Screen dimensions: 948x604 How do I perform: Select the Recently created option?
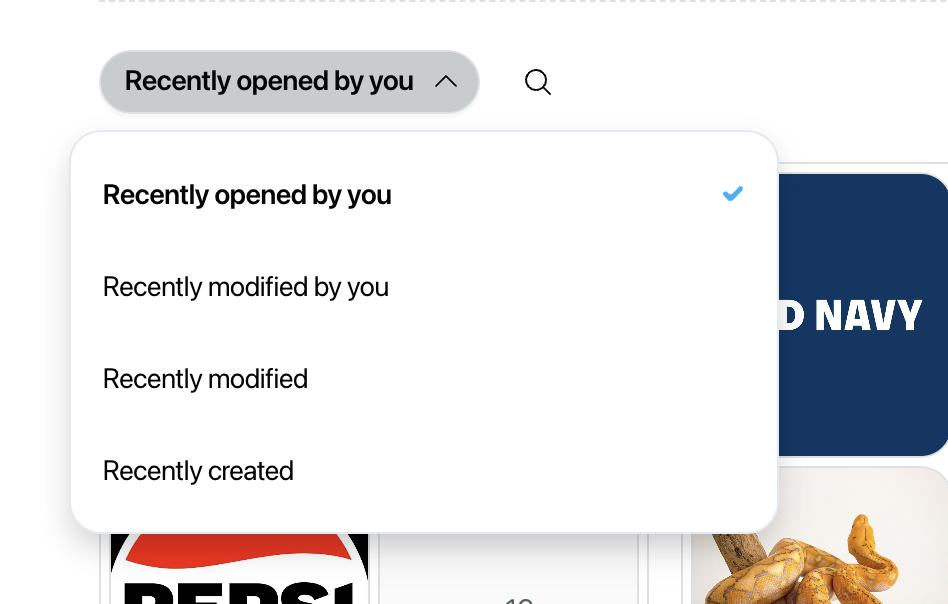point(198,471)
